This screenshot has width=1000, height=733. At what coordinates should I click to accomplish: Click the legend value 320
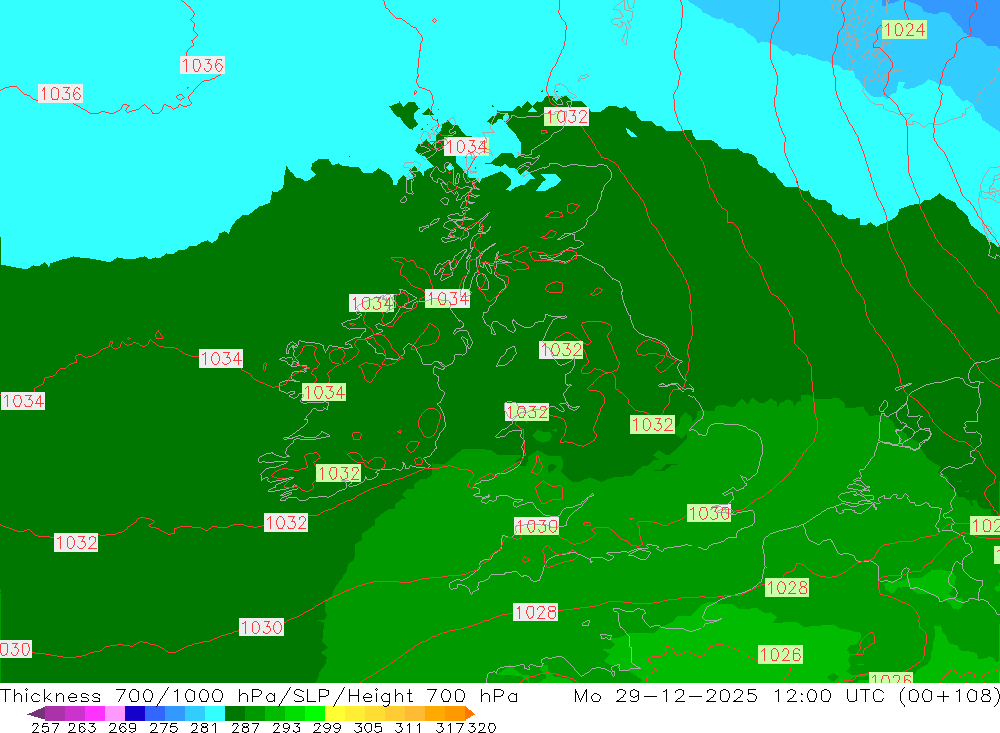482,728
